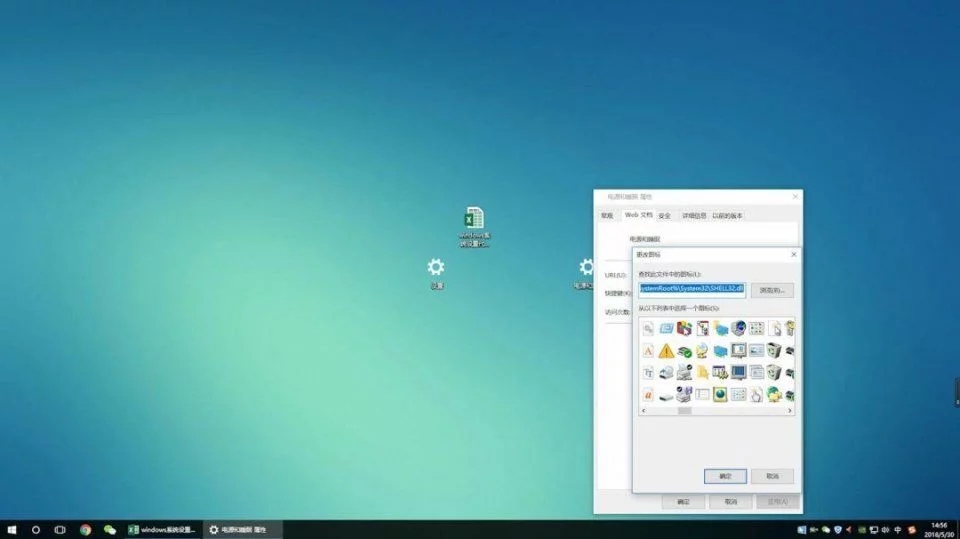Select the yellow warning triangle icon
The image size is (960, 539).
(666, 351)
